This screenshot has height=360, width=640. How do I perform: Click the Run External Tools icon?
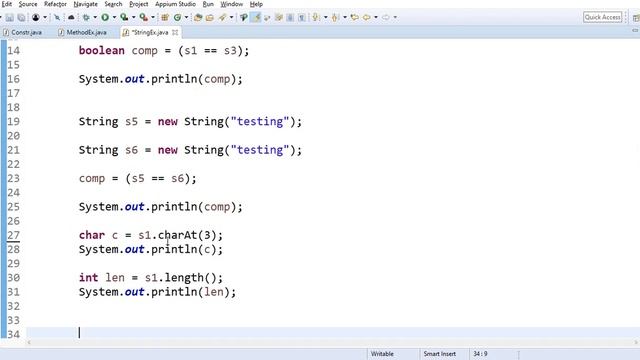[x=143, y=18]
